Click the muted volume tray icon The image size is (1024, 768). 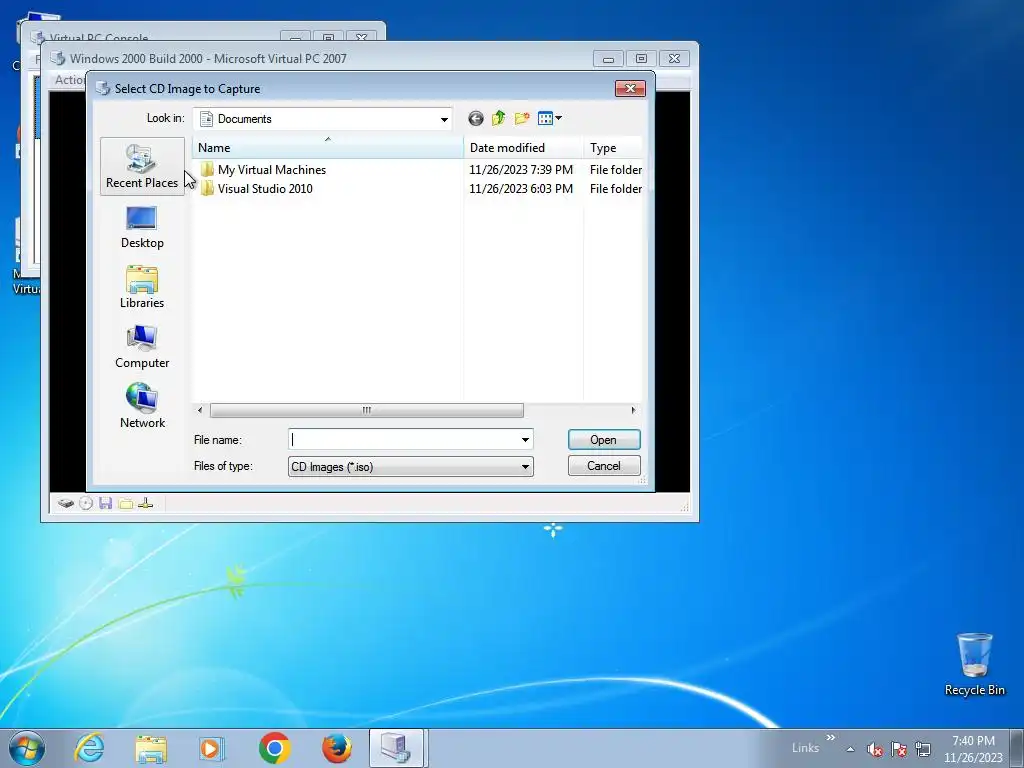pos(875,749)
